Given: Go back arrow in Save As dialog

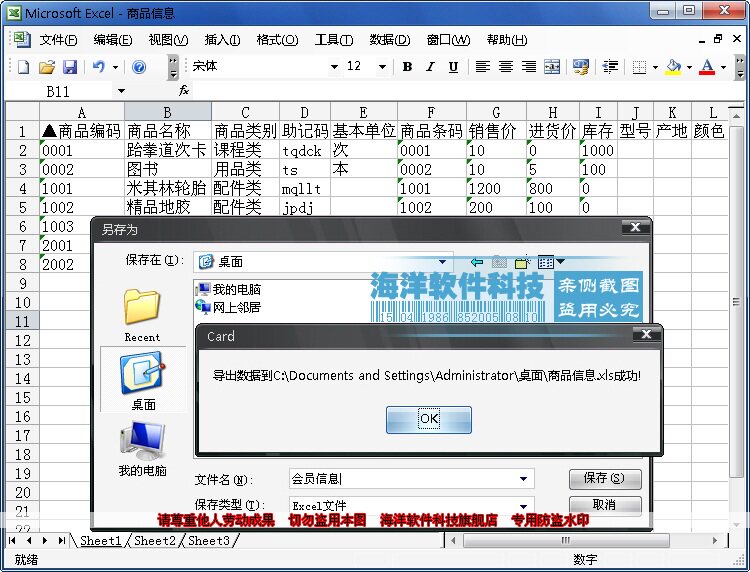Looking at the screenshot, I should click(x=476, y=262).
